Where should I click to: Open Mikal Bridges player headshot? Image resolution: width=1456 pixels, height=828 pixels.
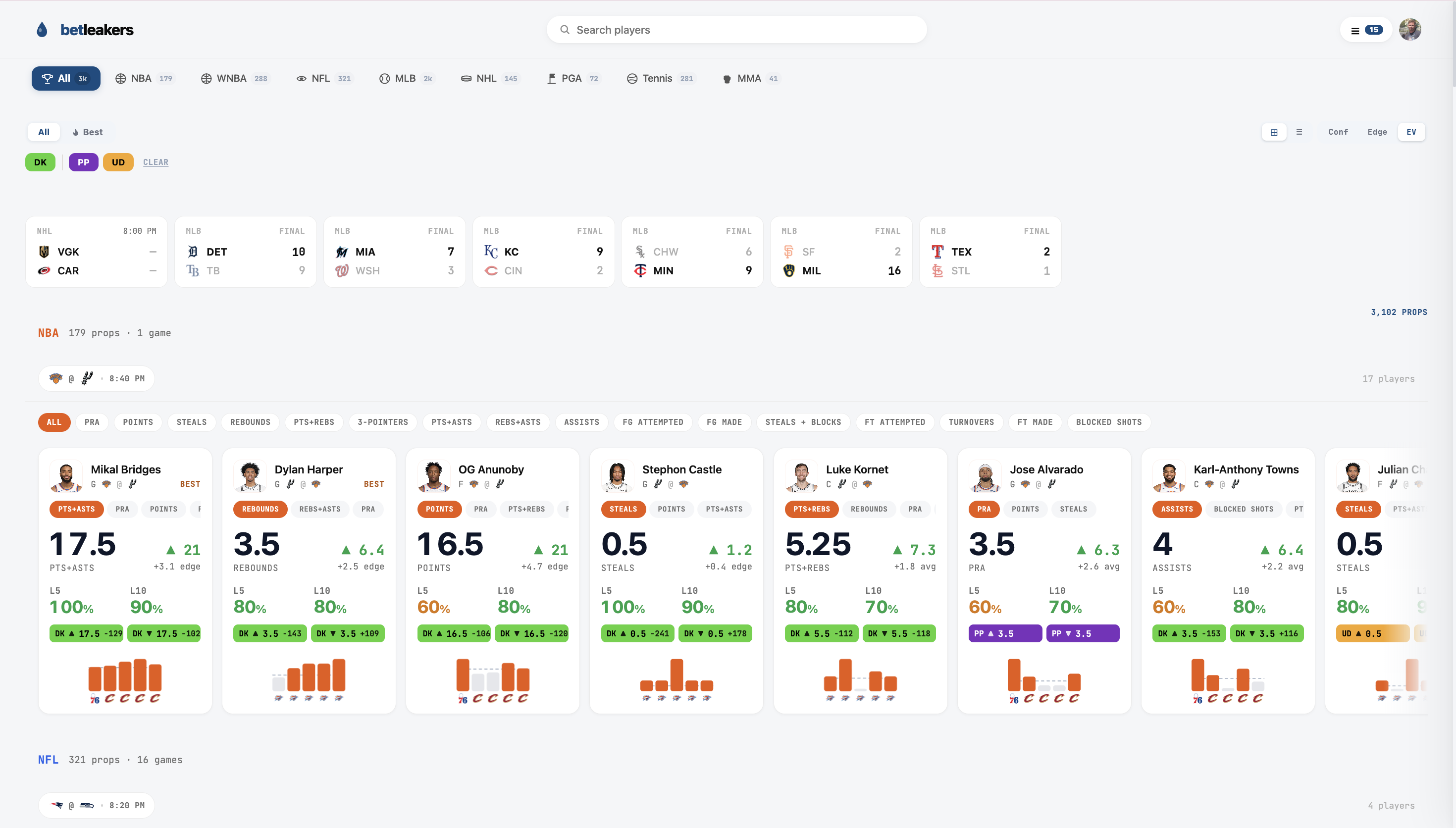[x=66, y=476]
